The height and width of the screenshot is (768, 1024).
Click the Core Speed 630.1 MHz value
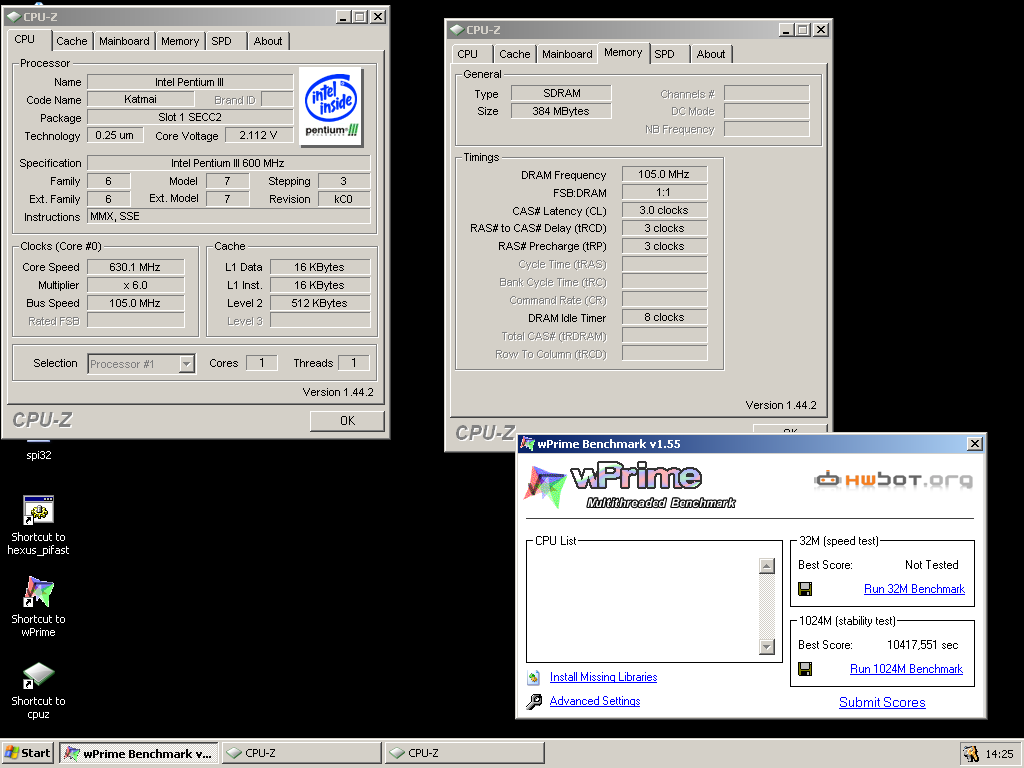click(135, 267)
